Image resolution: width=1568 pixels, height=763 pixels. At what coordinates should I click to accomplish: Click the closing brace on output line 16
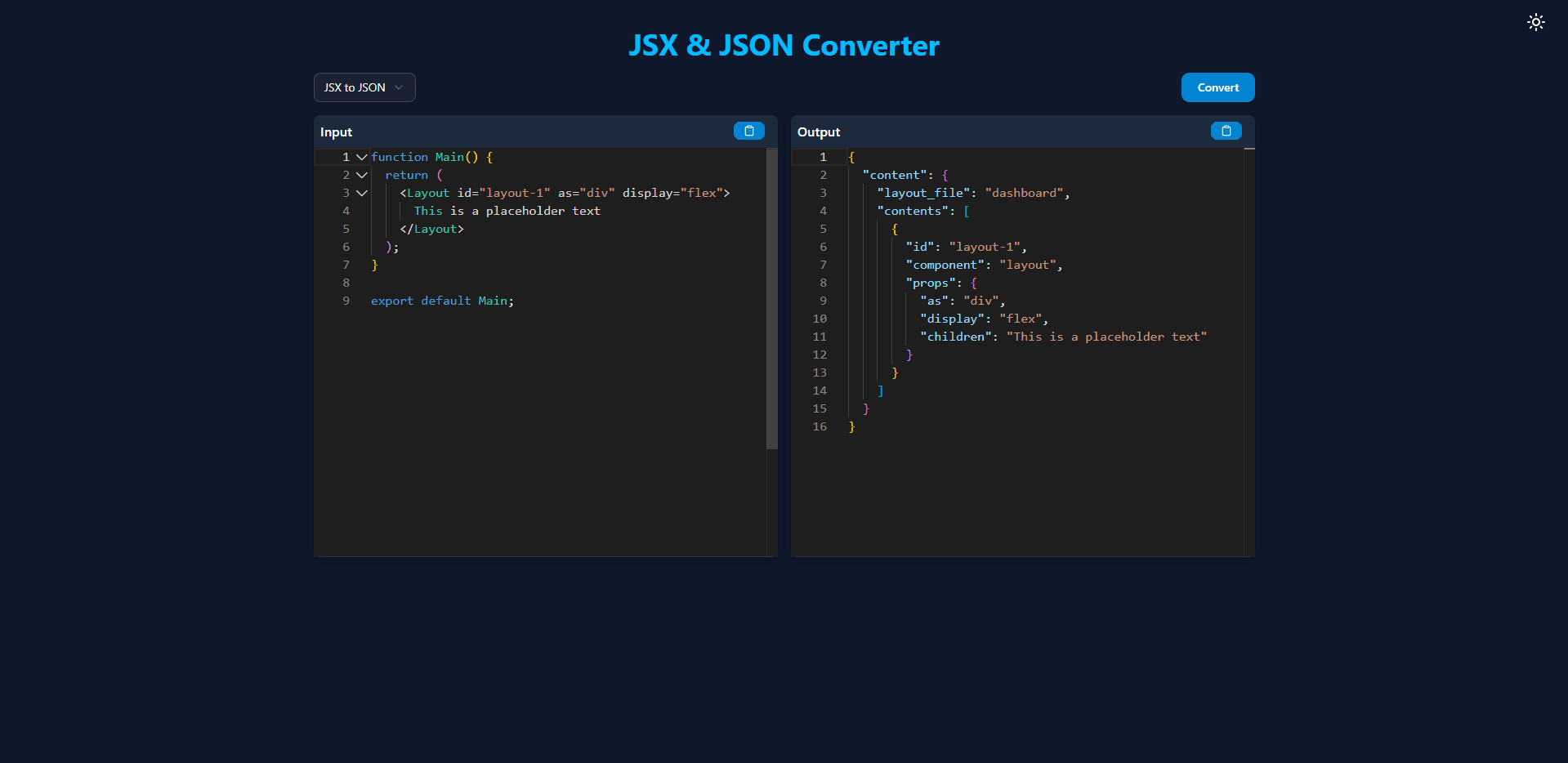[x=852, y=426]
